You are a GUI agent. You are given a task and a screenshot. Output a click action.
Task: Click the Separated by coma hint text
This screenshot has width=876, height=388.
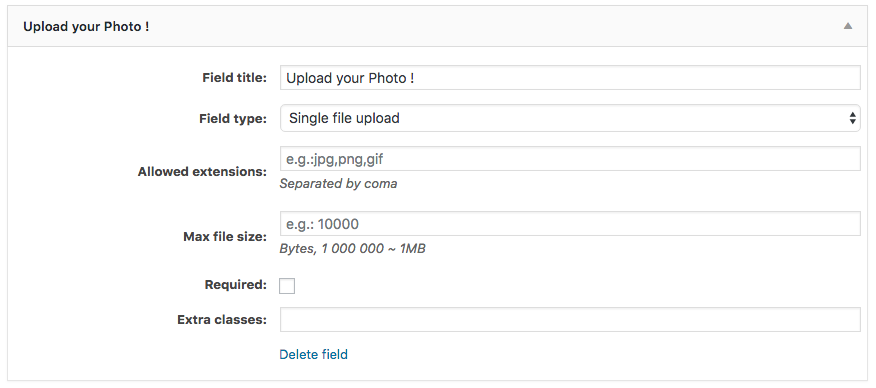(339, 184)
